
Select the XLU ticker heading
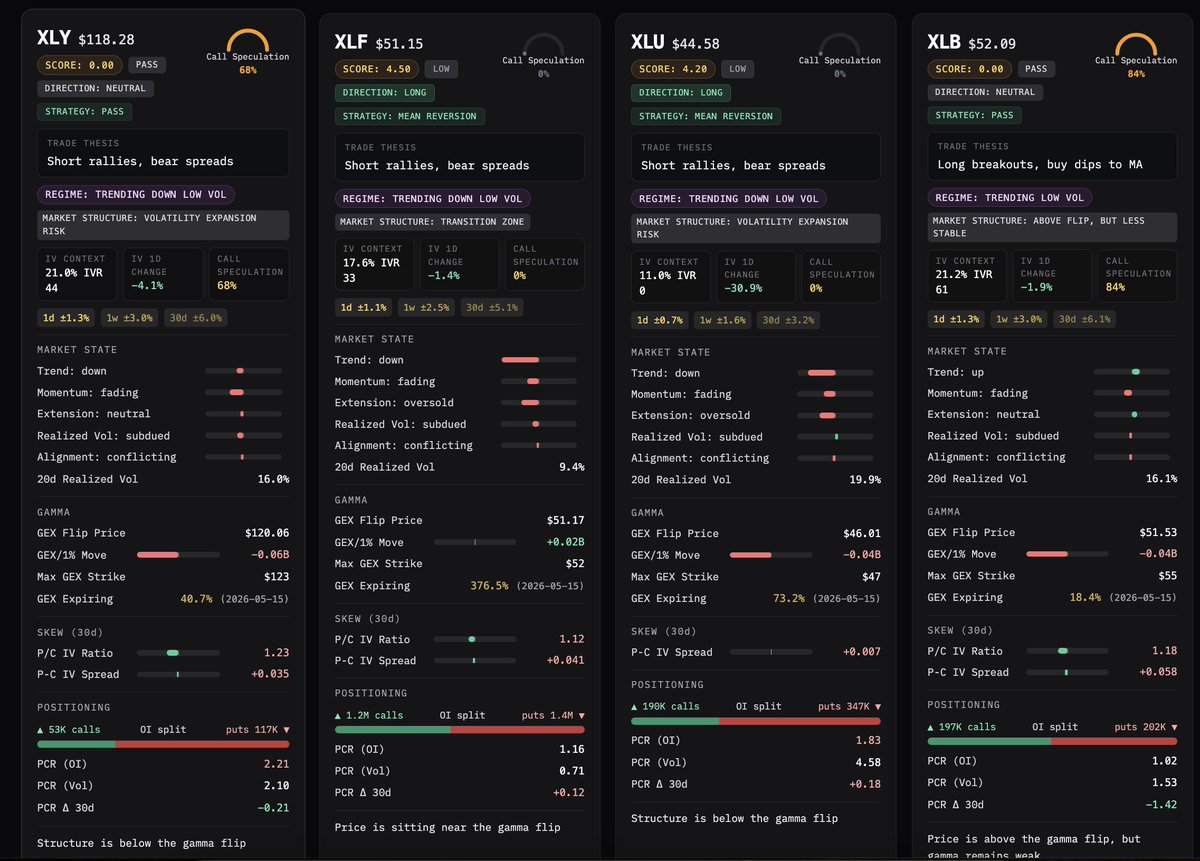pos(648,42)
